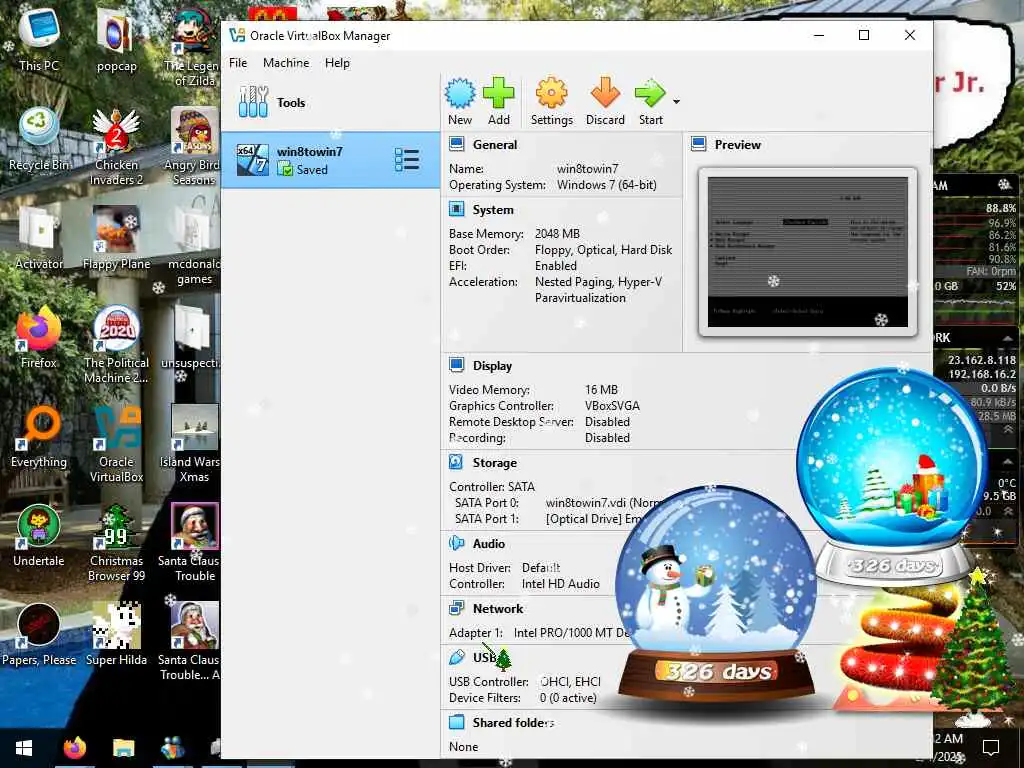Click the Display section header
Screen dimensions: 1024x768
492,366
